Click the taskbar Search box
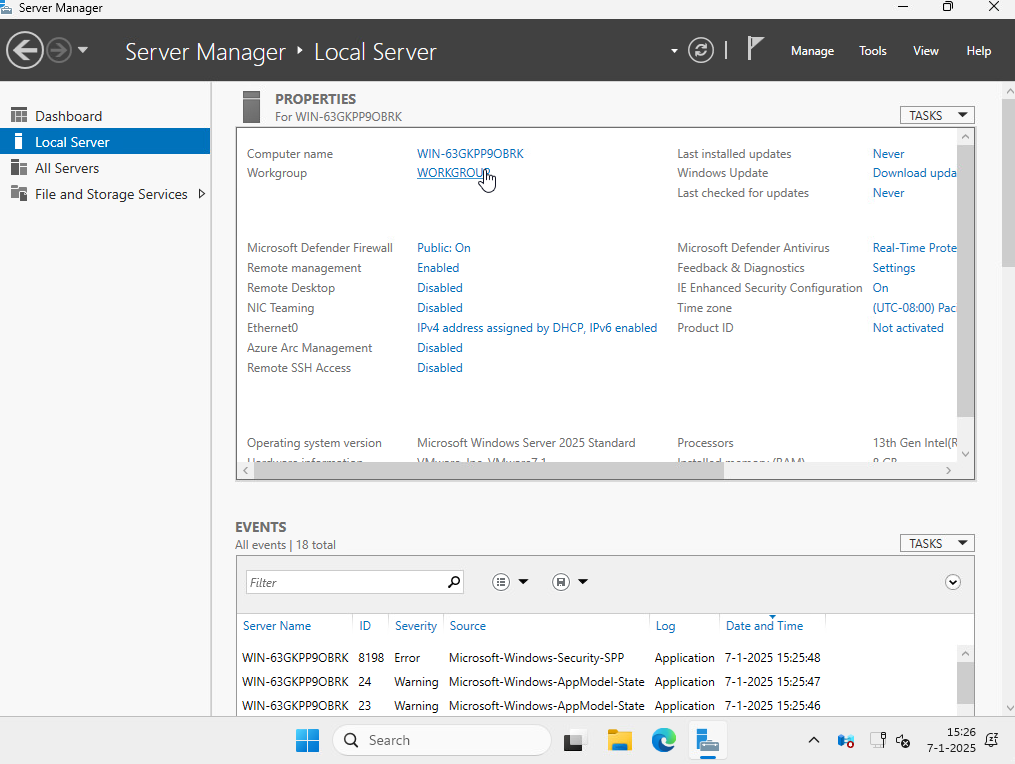Image resolution: width=1015 pixels, height=764 pixels. click(441, 740)
